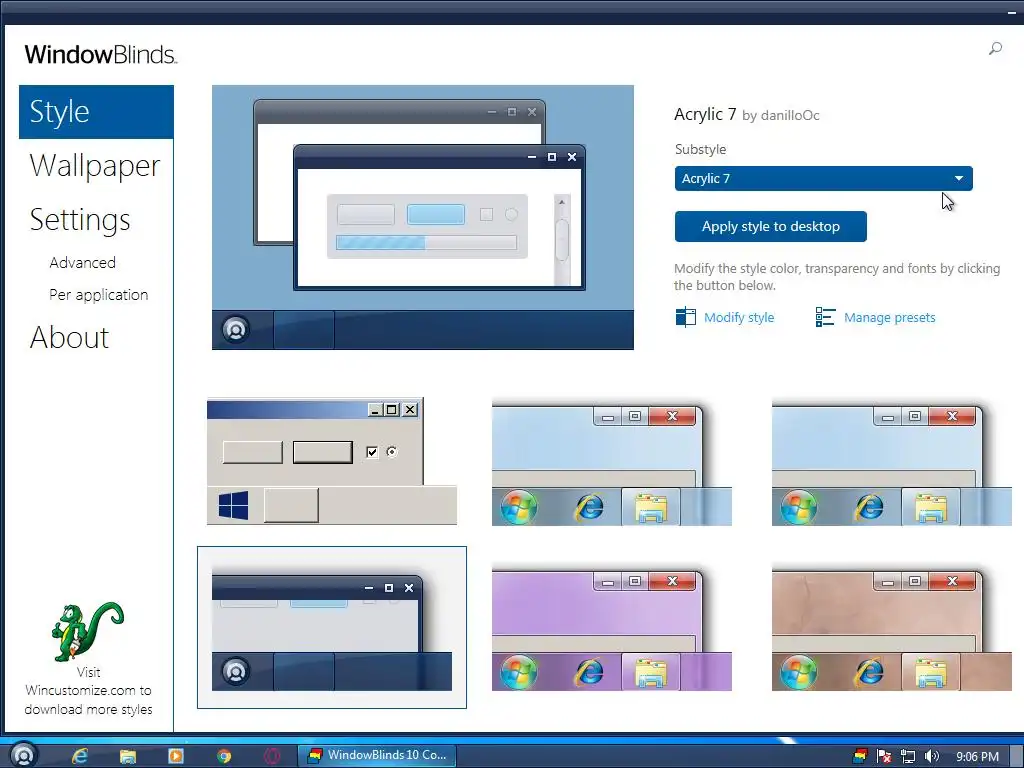Open the Advanced settings subsection
The image size is (1024, 768).
(x=82, y=263)
